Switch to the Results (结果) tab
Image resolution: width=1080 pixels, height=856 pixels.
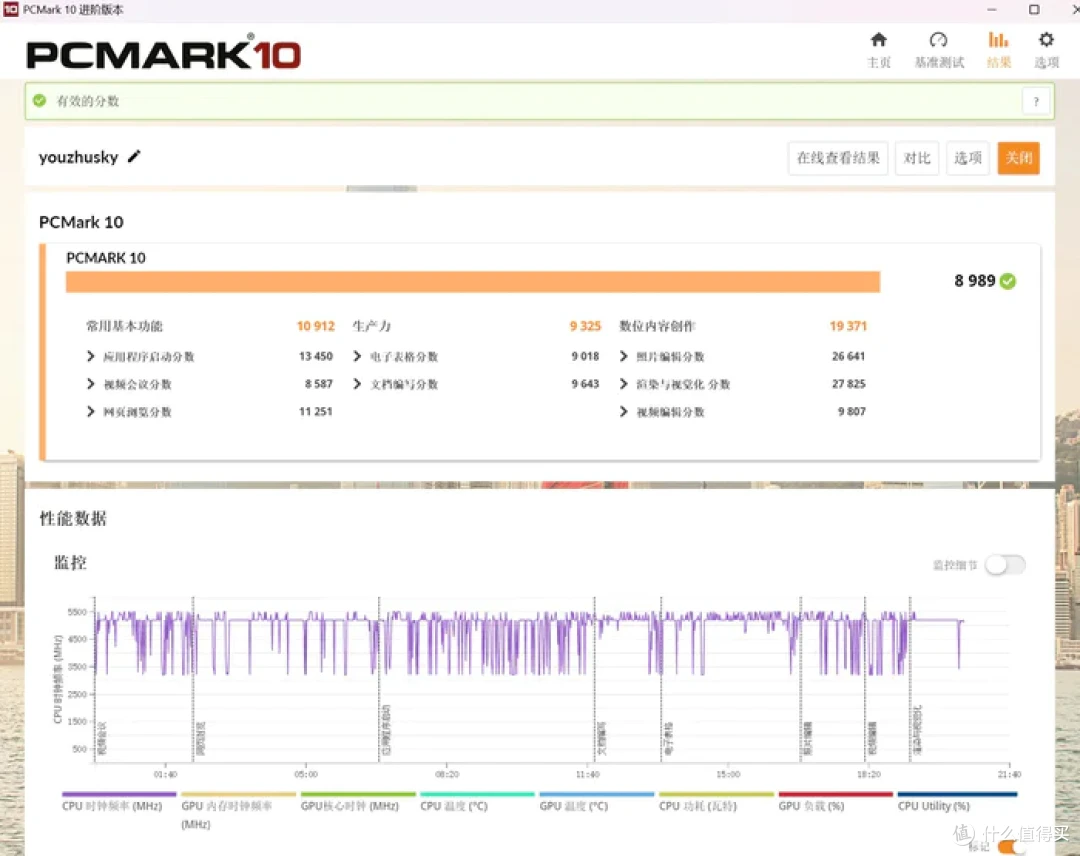coord(999,50)
